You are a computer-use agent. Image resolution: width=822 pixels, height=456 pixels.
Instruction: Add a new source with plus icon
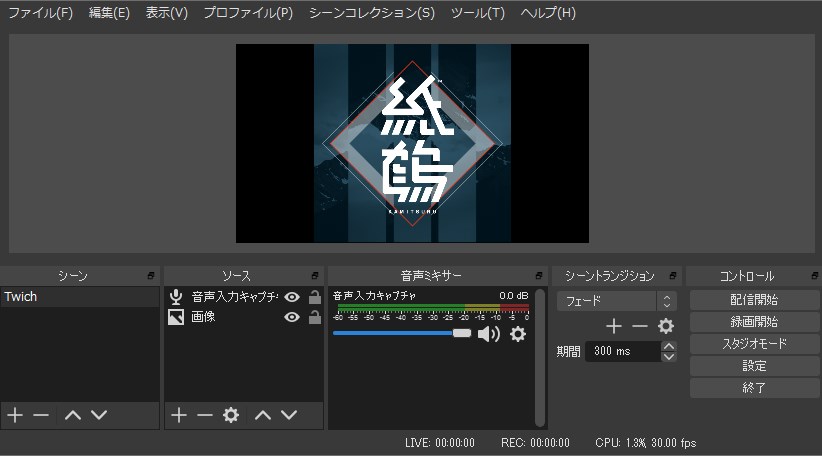tap(179, 415)
